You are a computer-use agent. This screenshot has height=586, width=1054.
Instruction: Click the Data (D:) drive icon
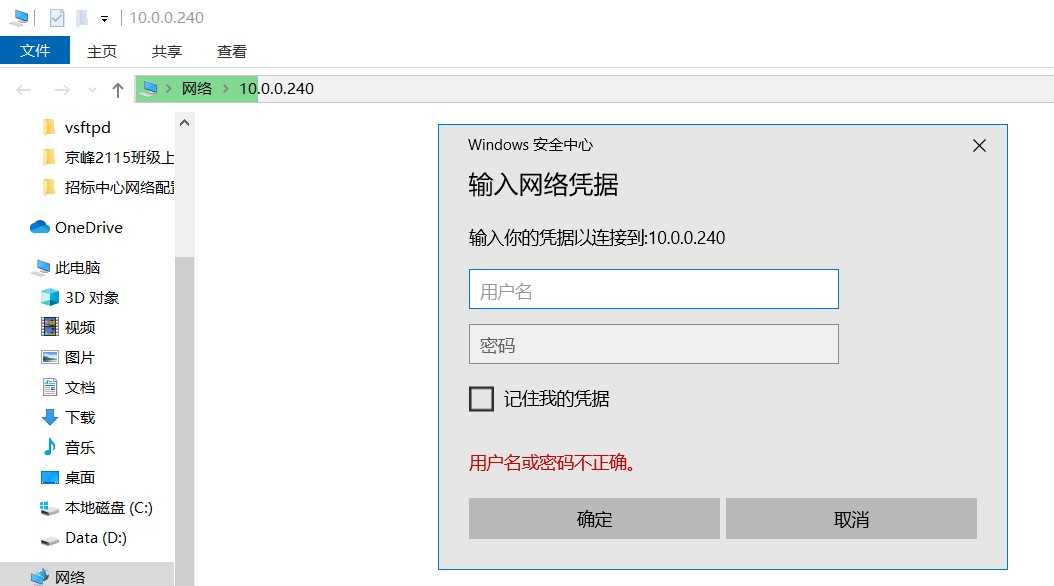coord(50,540)
